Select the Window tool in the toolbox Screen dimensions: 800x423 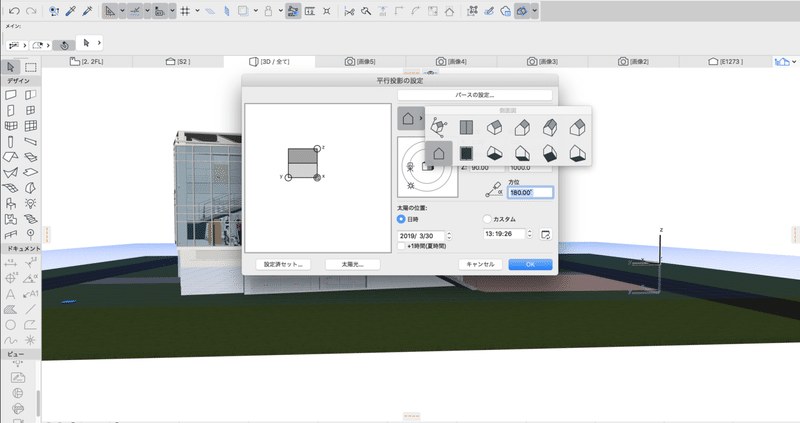click(x=31, y=110)
